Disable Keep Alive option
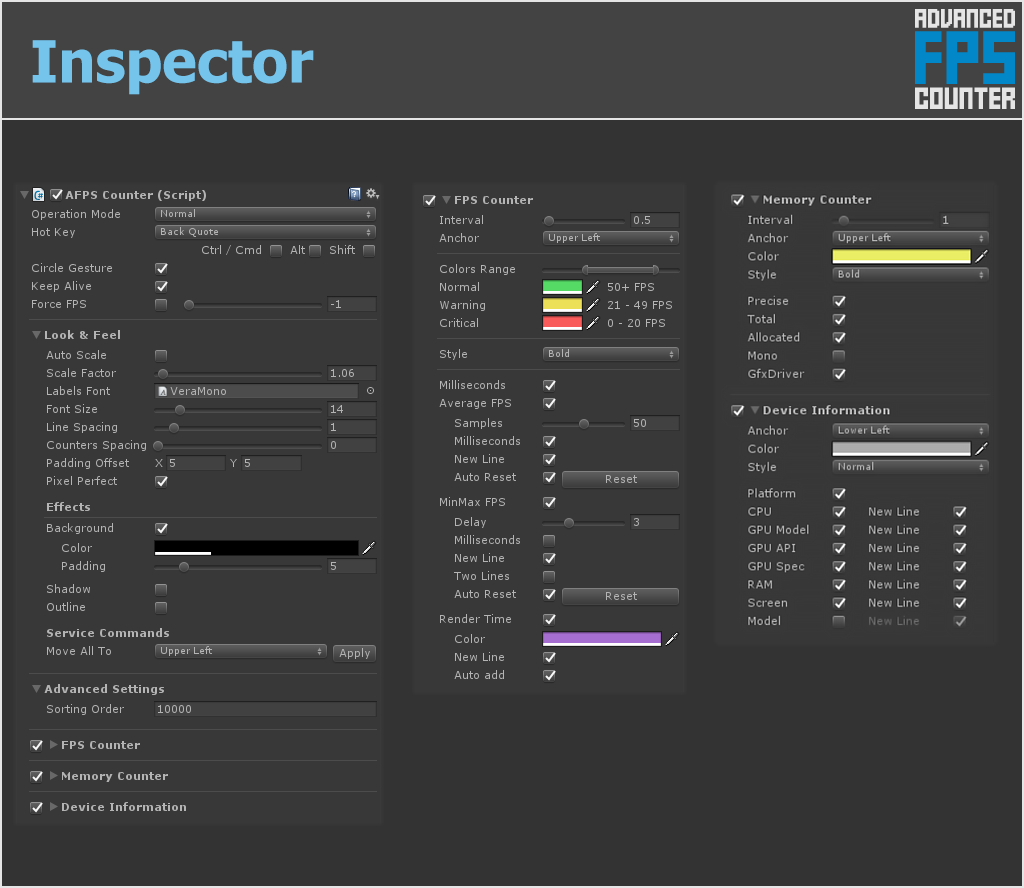 [161, 286]
